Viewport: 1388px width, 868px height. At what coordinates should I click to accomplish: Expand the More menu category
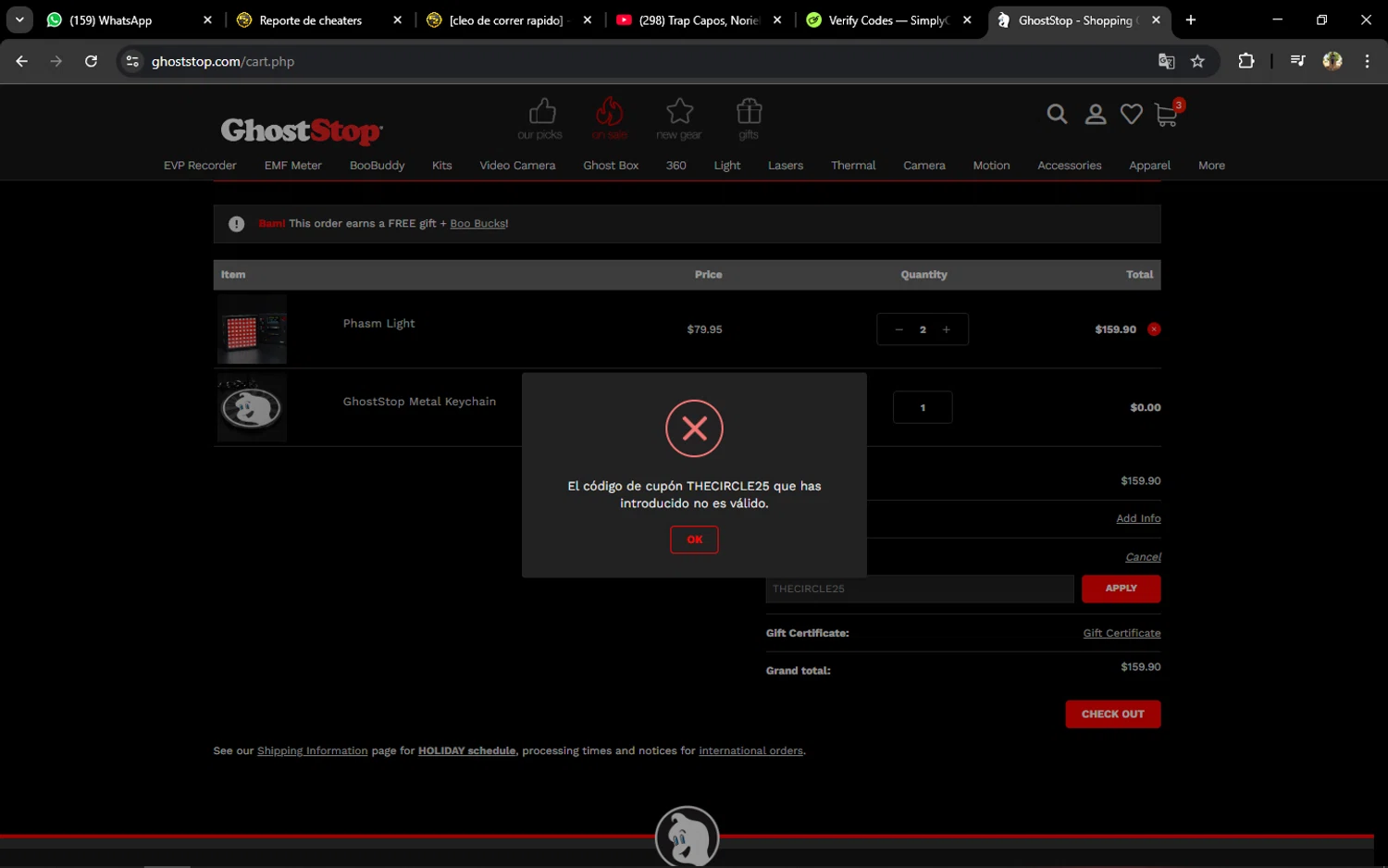[x=1211, y=166]
